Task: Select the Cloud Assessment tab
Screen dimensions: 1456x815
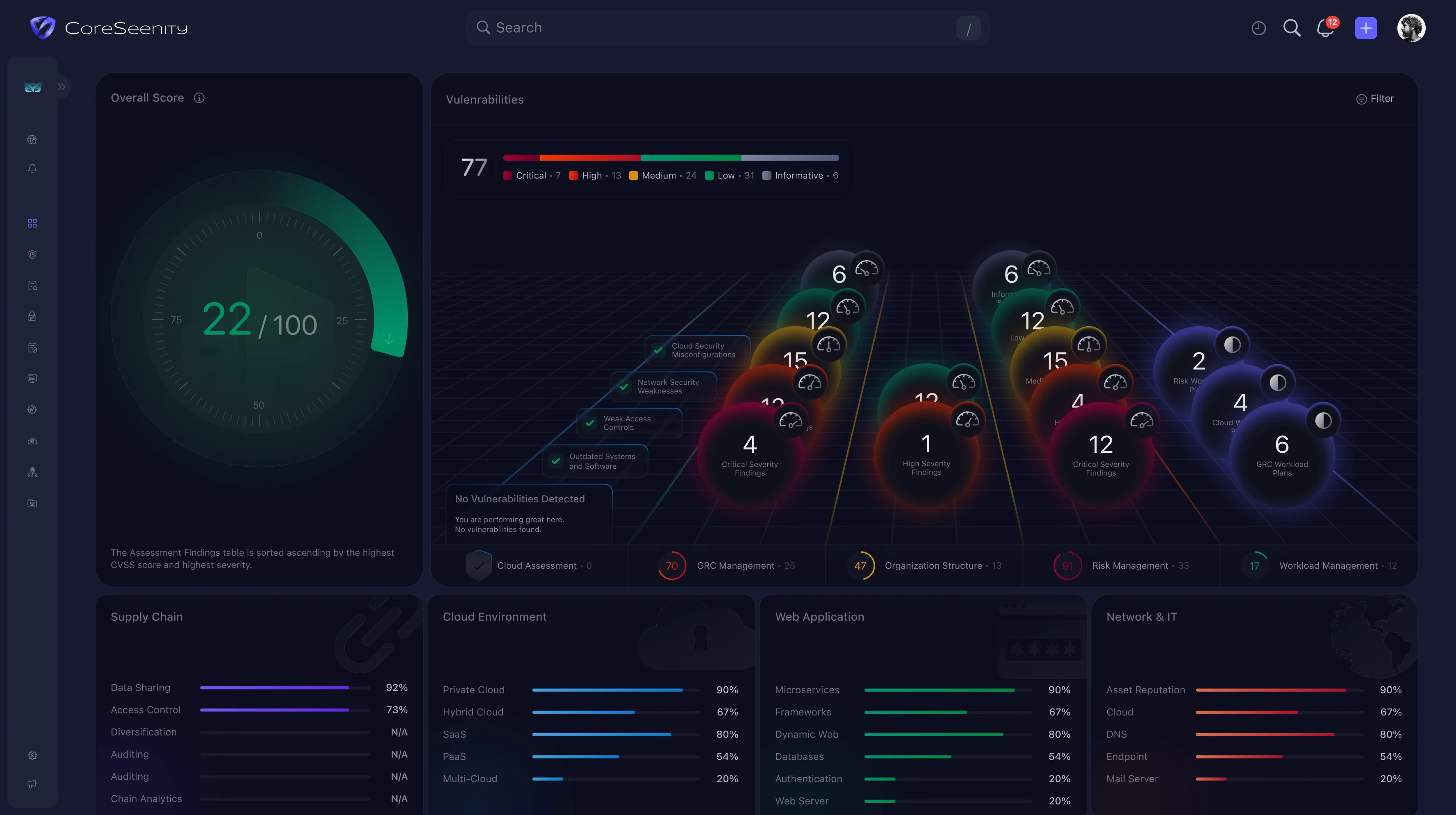Action: click(x=529, y=566)
